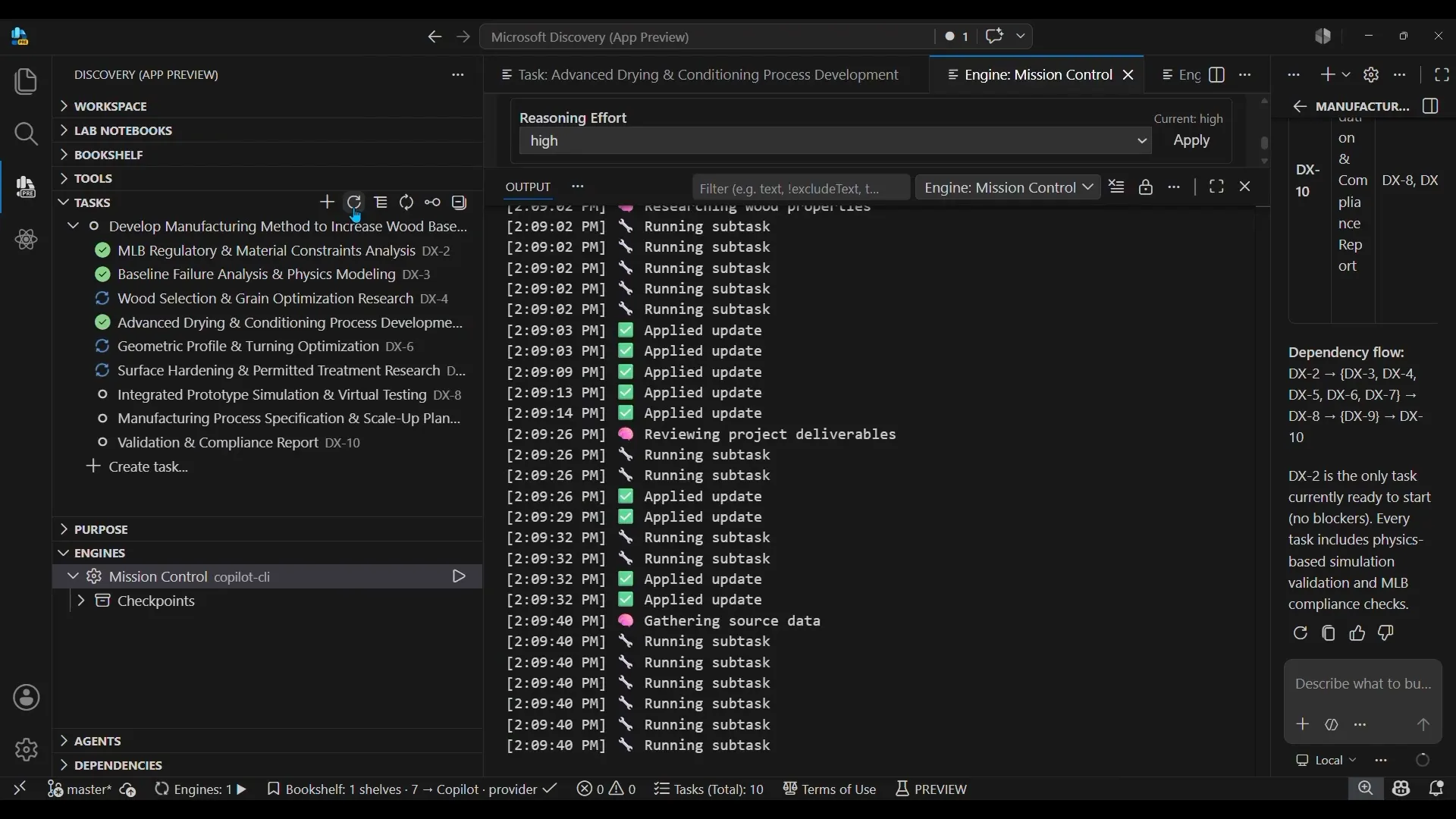Run the Mission Control engine
Image resolution: width=1456 pixels, height=819 pixels.
pos(459,577)
